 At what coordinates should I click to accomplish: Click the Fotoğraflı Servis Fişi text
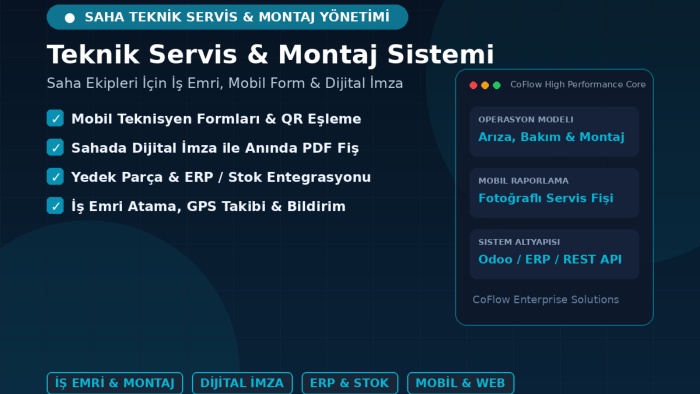tap(546, 198)
